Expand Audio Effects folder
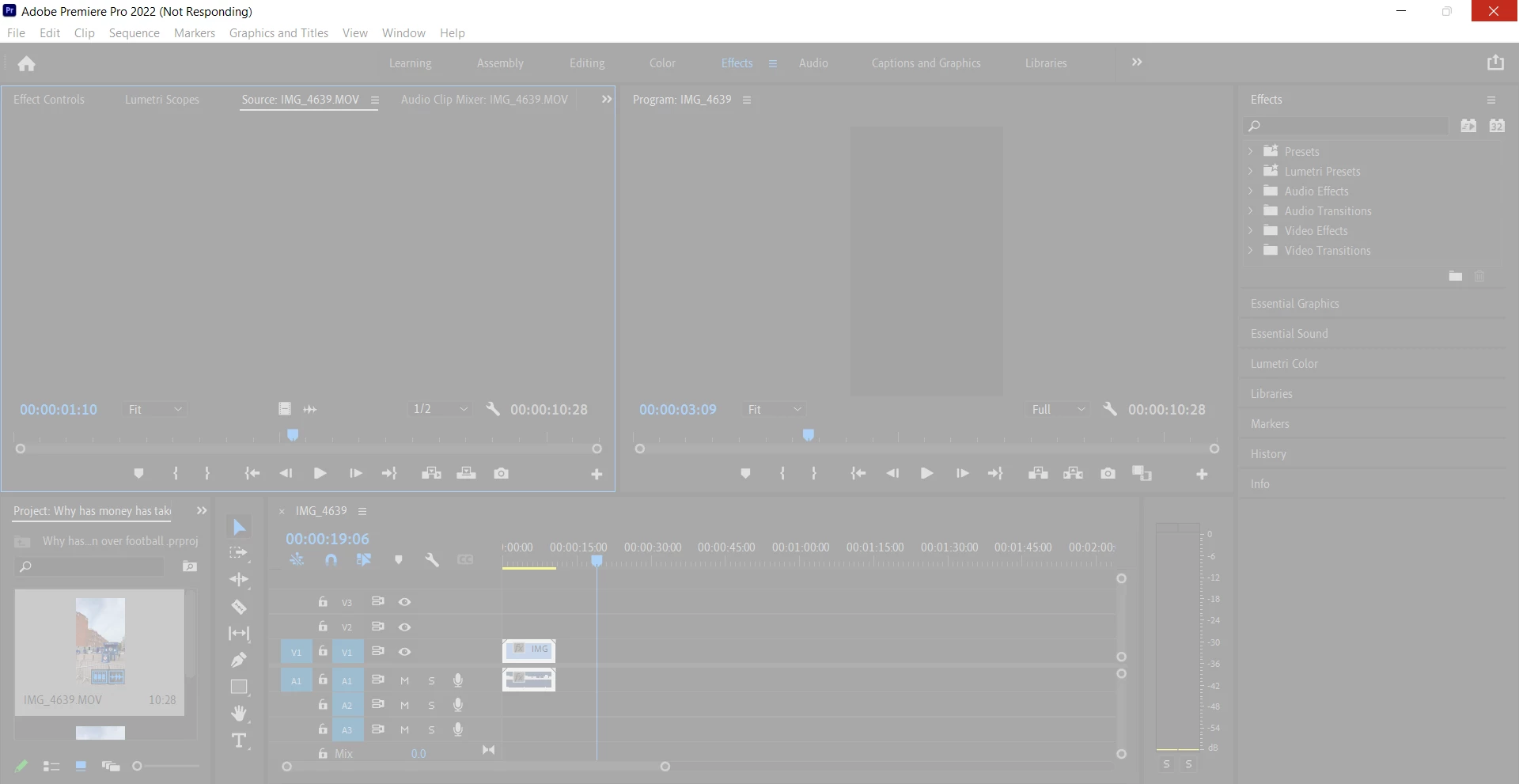This screenshot has width=1519, height=784. coord(1250,191)
